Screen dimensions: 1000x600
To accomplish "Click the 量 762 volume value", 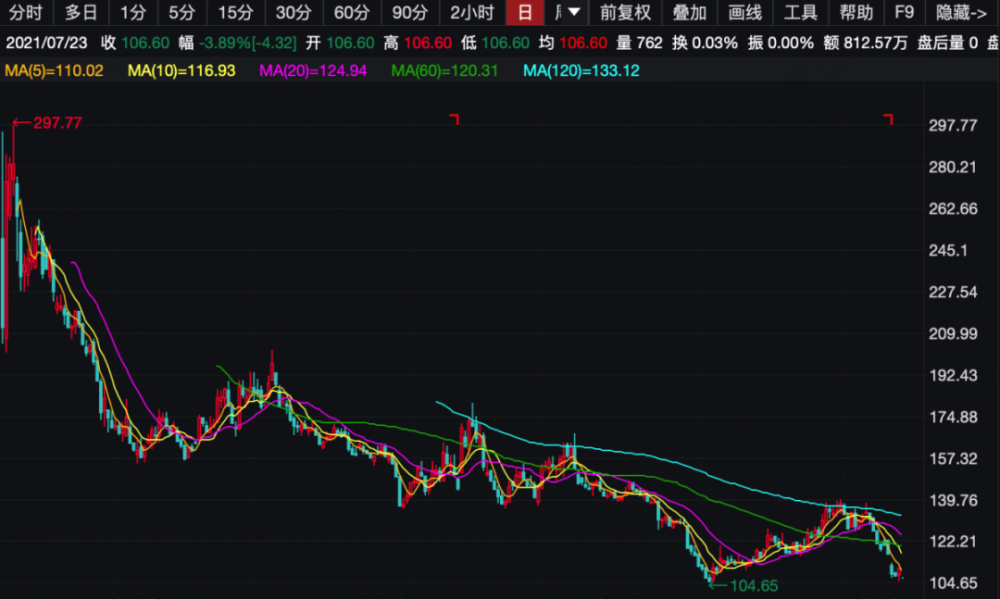I will coord(639,43).
